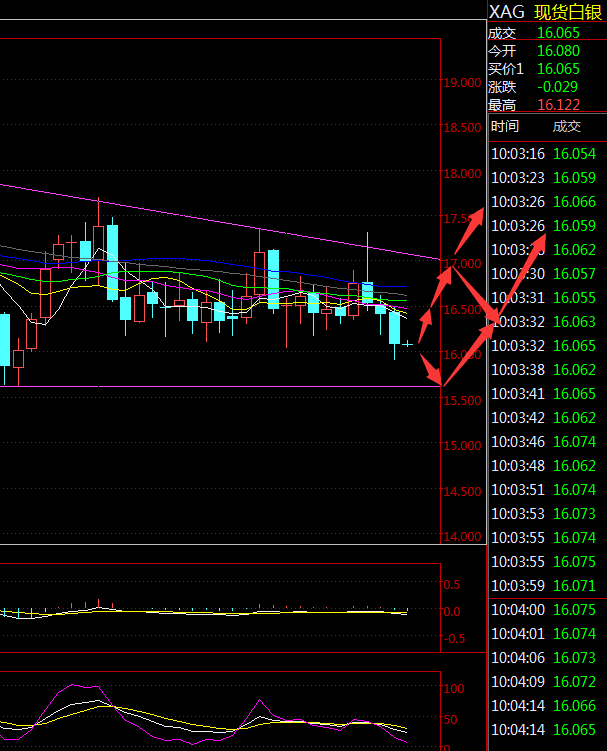Click the 15.500 price axis label
The image size is (607, 751).
[x=462, y=401]
